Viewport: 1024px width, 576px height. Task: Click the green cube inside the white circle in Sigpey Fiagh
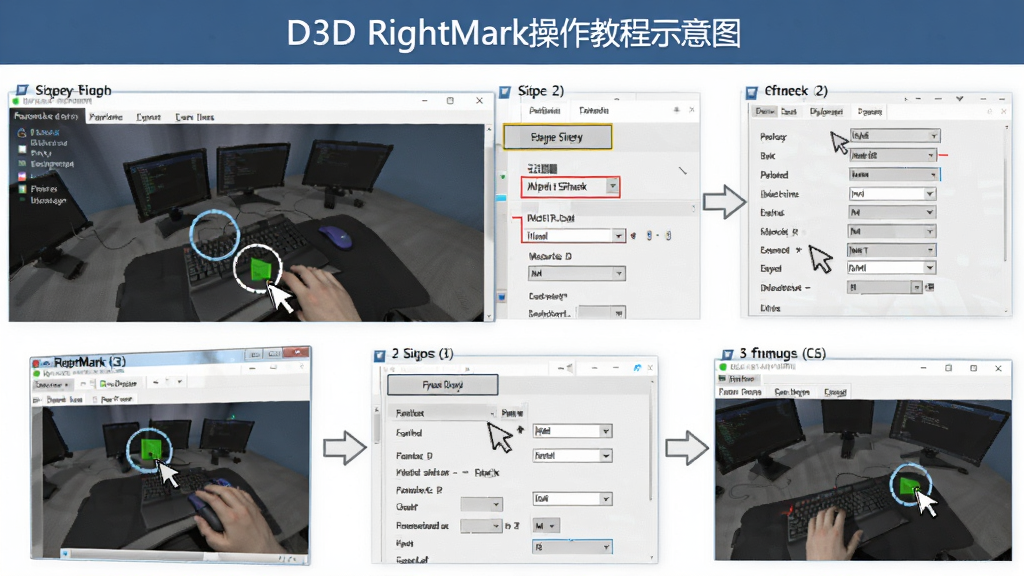pos(260,268)
